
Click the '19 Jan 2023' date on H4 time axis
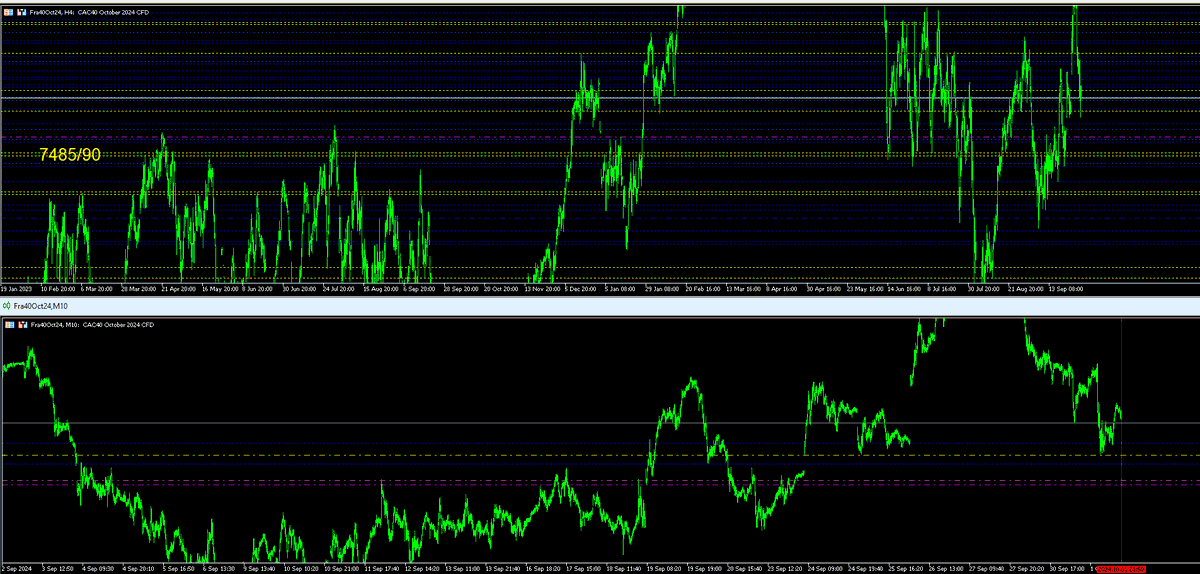[17, 289]
